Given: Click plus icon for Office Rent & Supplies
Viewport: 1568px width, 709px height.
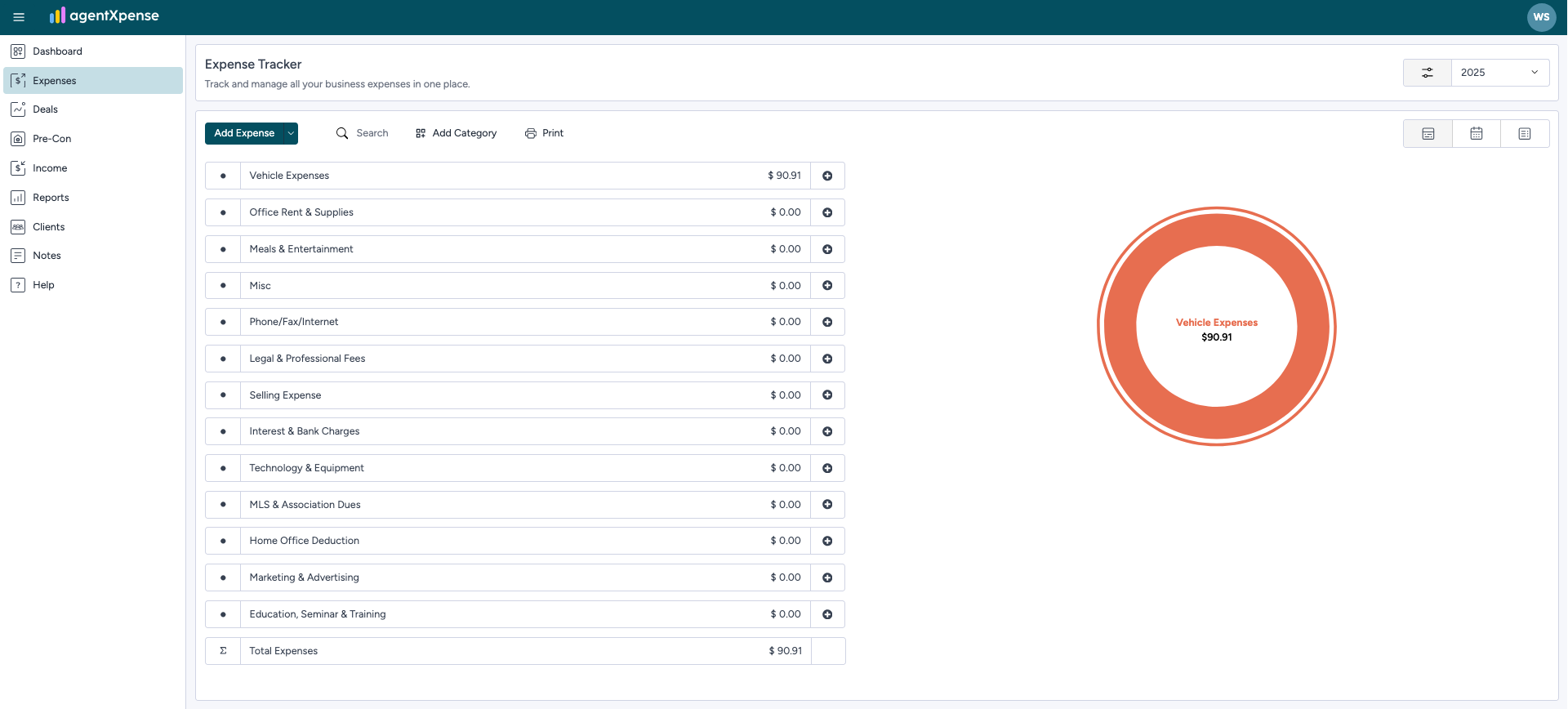Looking at the screenshot, I should coord(827,212).
